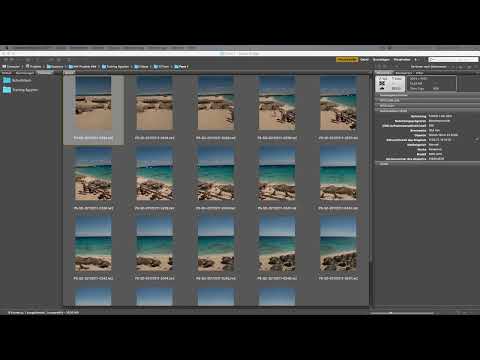Expand the second metadata section header
Viewport: 480px width, 360px height.
[x=428, y=100]
